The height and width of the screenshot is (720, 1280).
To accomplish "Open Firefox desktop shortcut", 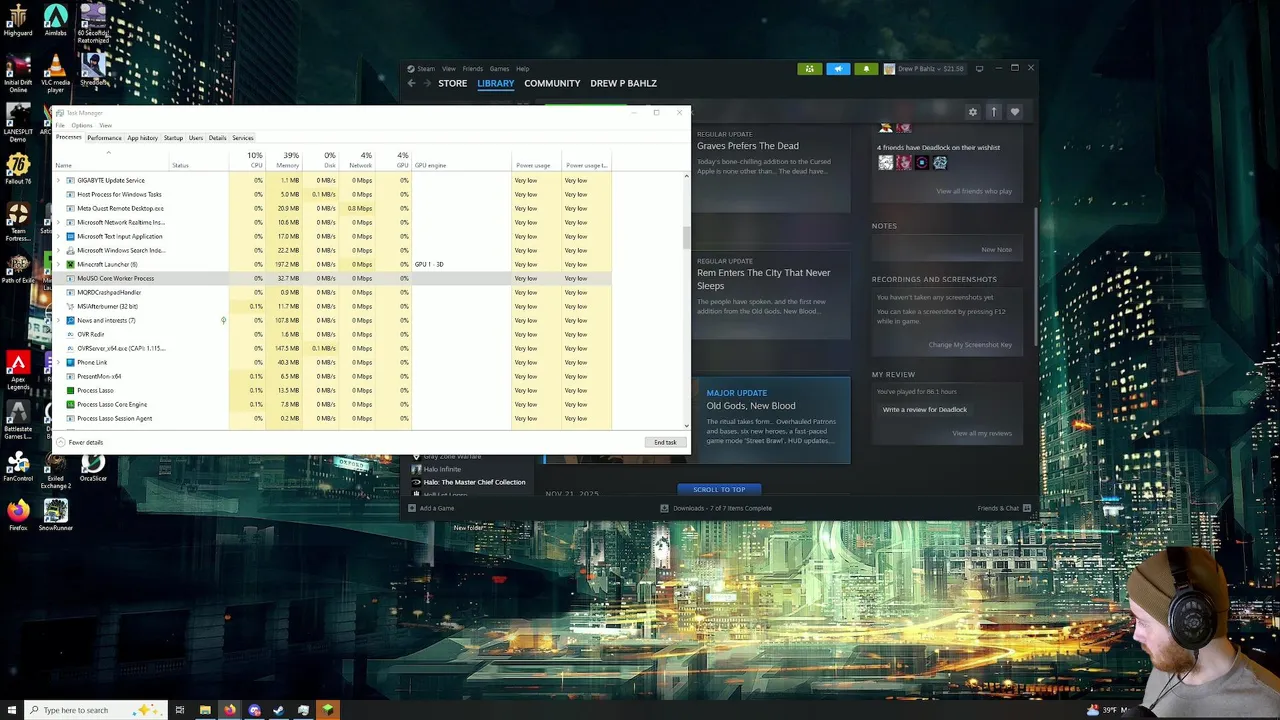I will (x=17, y=515).
